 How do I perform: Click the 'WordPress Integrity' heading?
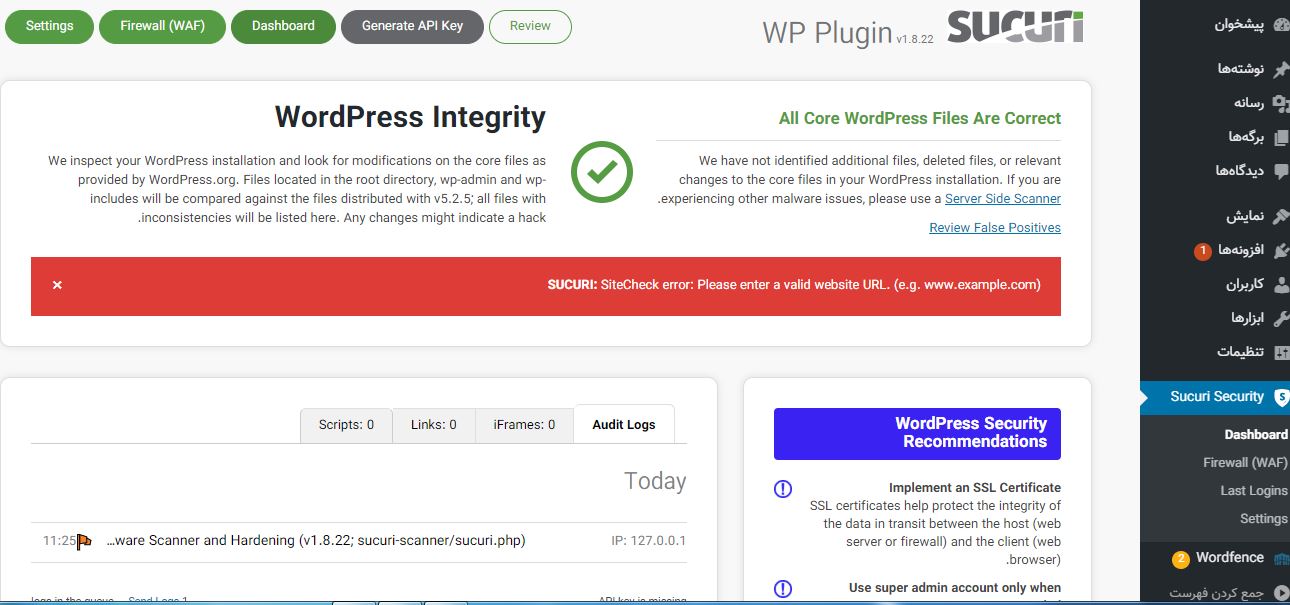tap(410, 117)
